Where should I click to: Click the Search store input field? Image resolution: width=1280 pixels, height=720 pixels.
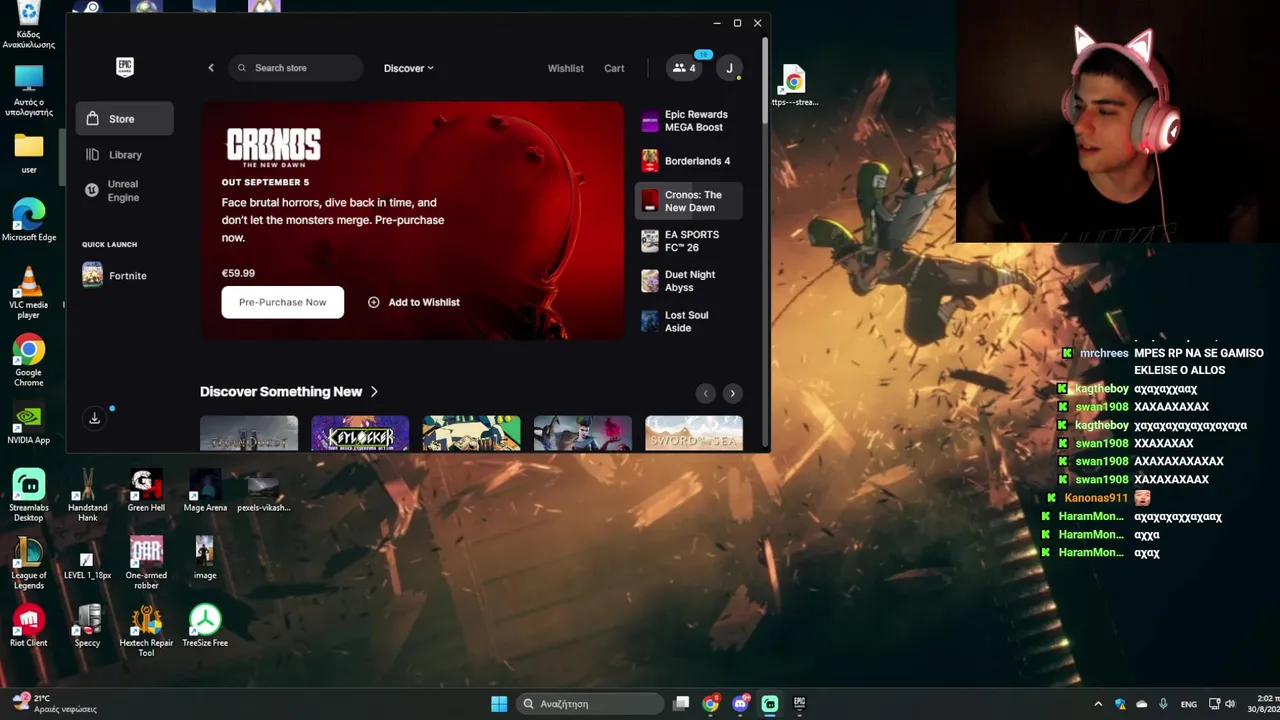point(296,68)
